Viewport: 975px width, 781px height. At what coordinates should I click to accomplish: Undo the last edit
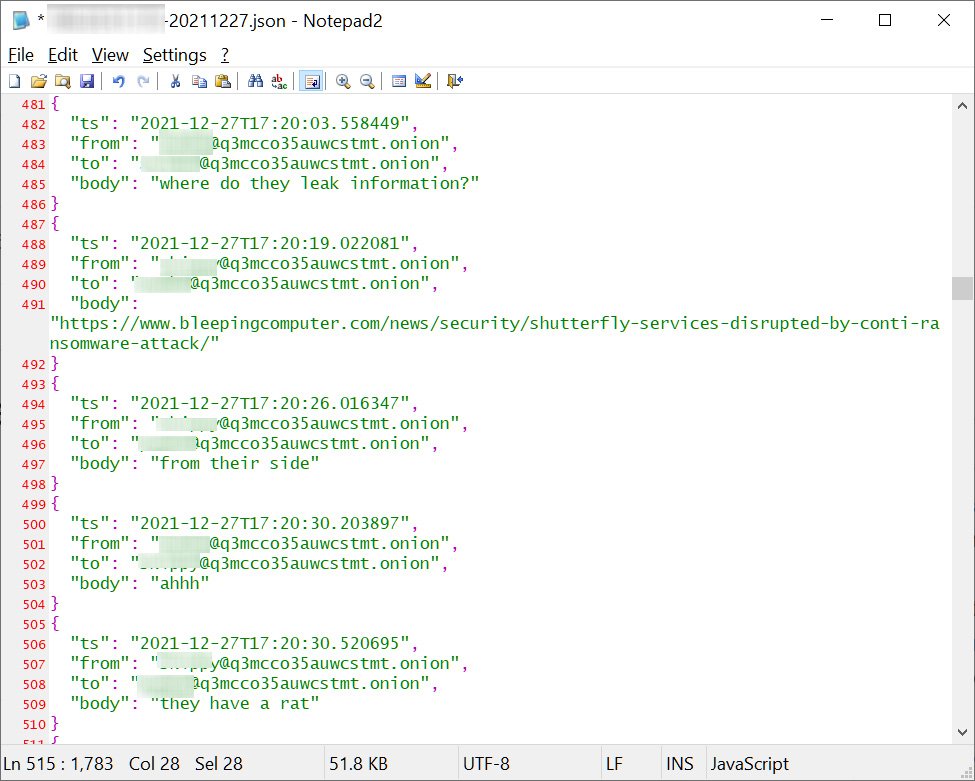coord(118,81)
